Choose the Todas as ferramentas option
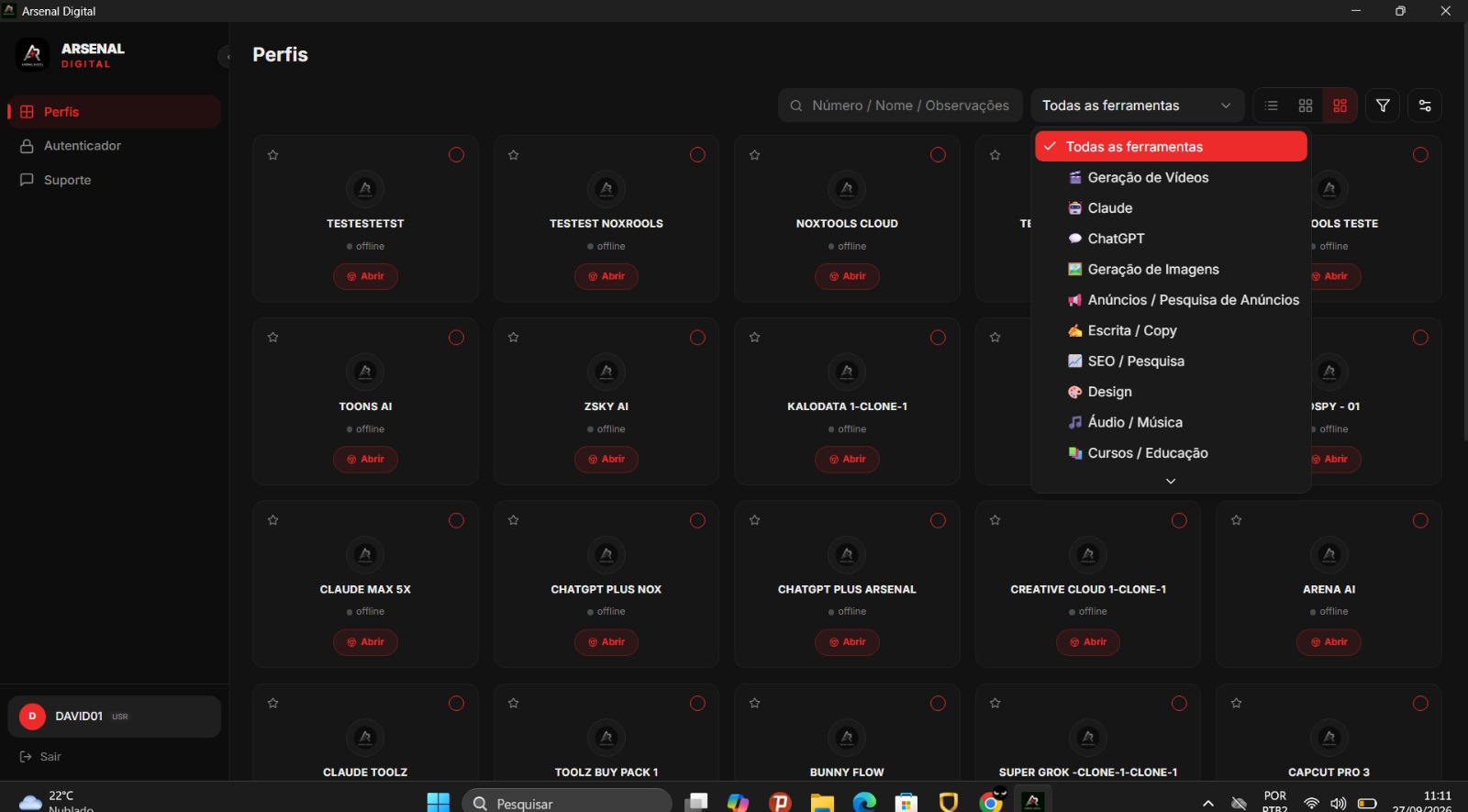 click(x=1171, y=147)
